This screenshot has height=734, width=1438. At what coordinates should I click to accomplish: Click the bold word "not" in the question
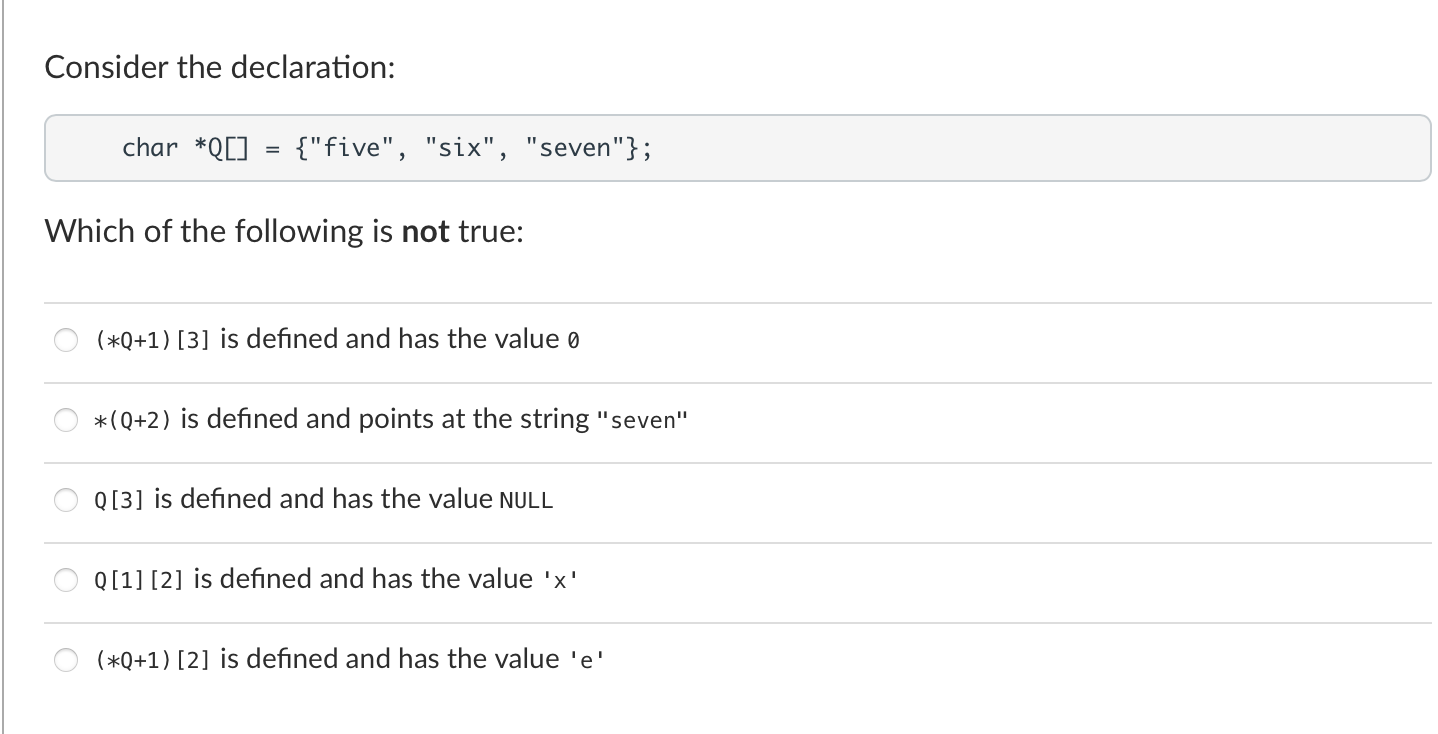[x=426, y=232]
